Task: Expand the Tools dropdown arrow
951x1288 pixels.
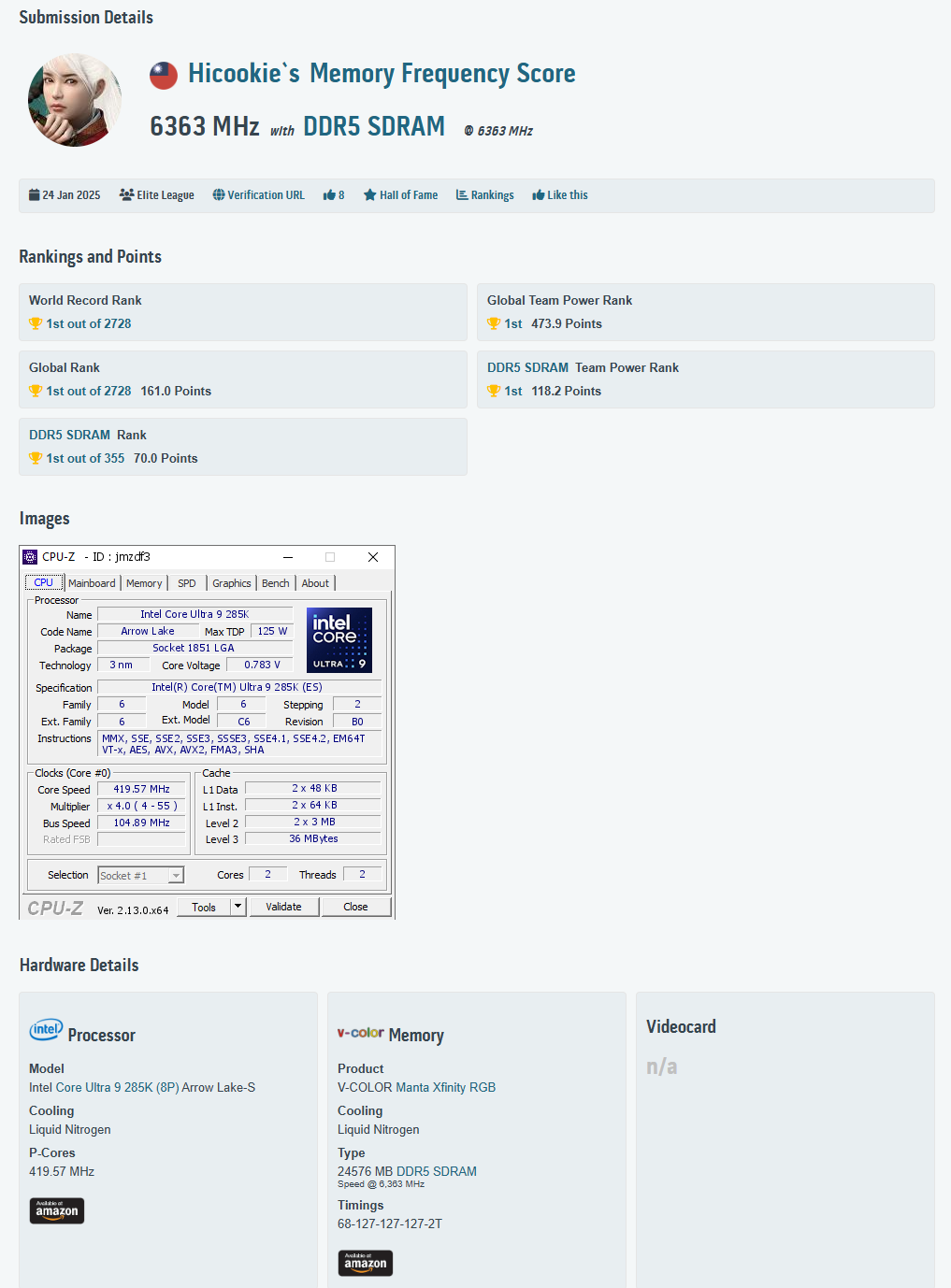Action: click(238, 907)
